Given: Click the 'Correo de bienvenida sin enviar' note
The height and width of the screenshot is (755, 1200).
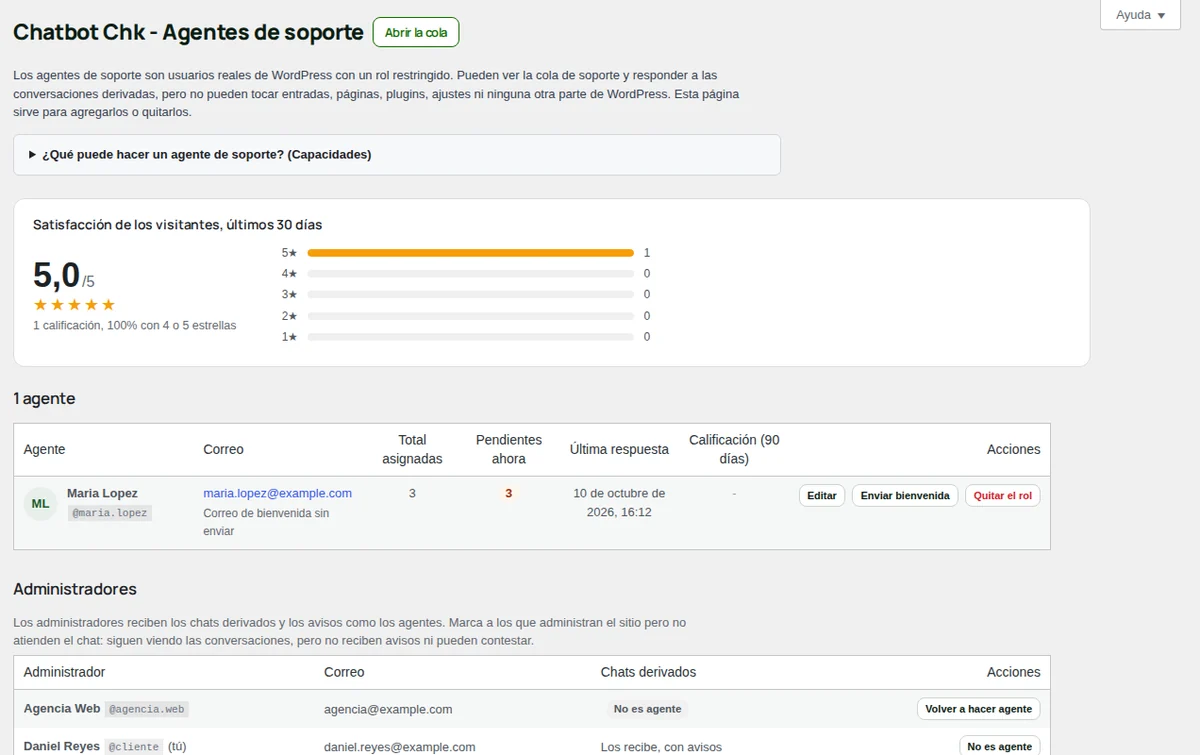Looking at the screenshot, I should pos(266,522).
